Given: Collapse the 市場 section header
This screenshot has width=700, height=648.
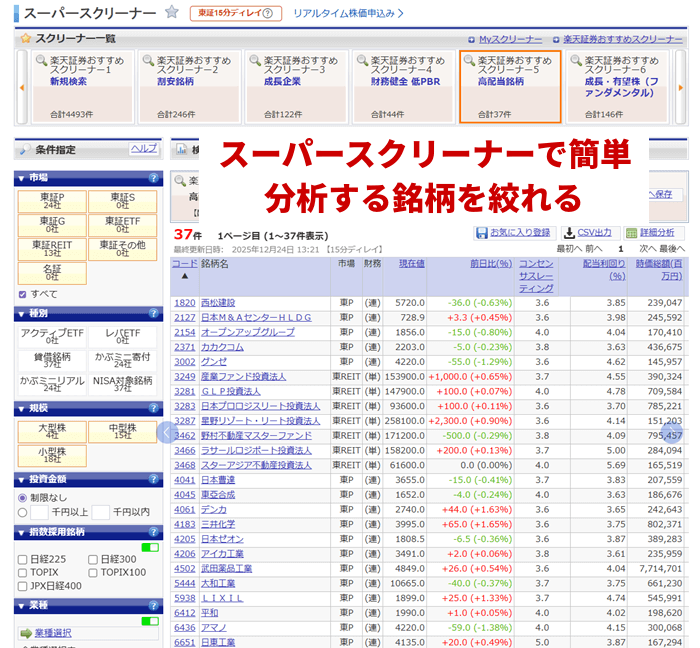Looking at the screenshot, I should 88,178.
